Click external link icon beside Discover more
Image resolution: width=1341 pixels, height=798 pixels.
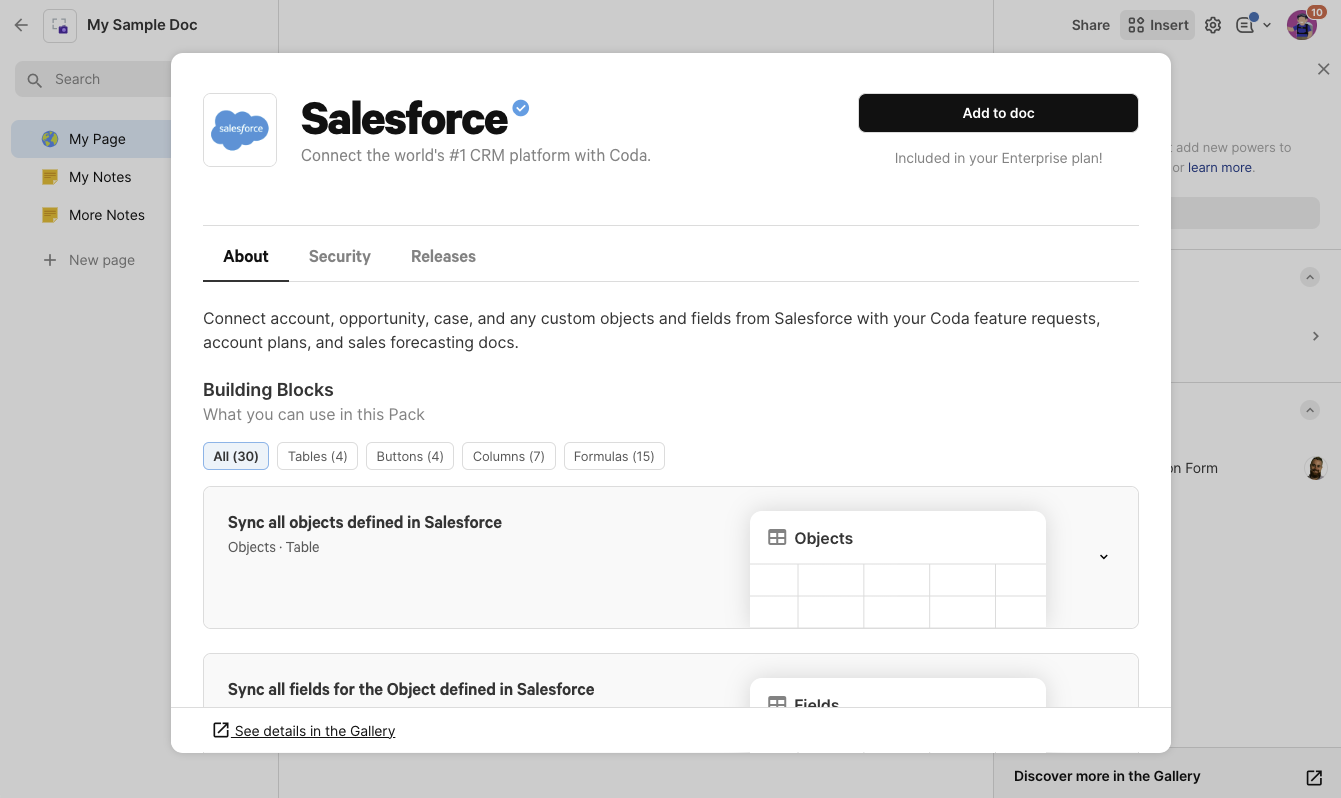pos(1314,777)
